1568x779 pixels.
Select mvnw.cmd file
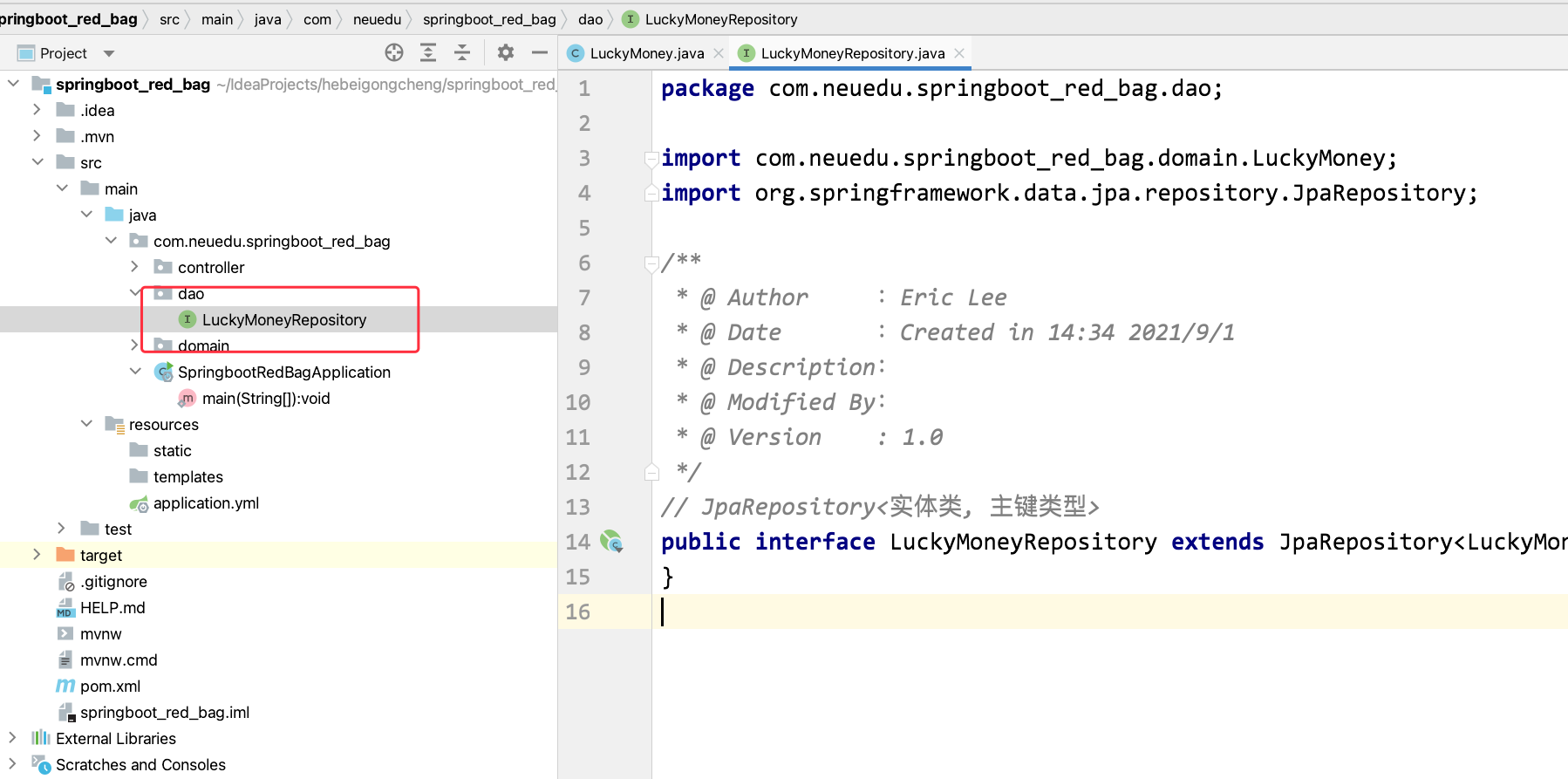pos(119,660)
